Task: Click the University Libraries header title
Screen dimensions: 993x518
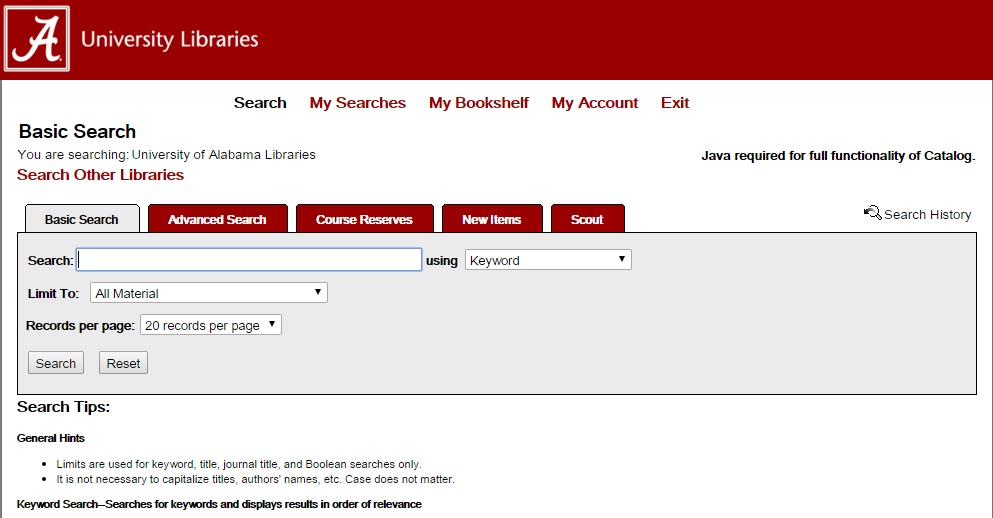Action: (170, 39)
